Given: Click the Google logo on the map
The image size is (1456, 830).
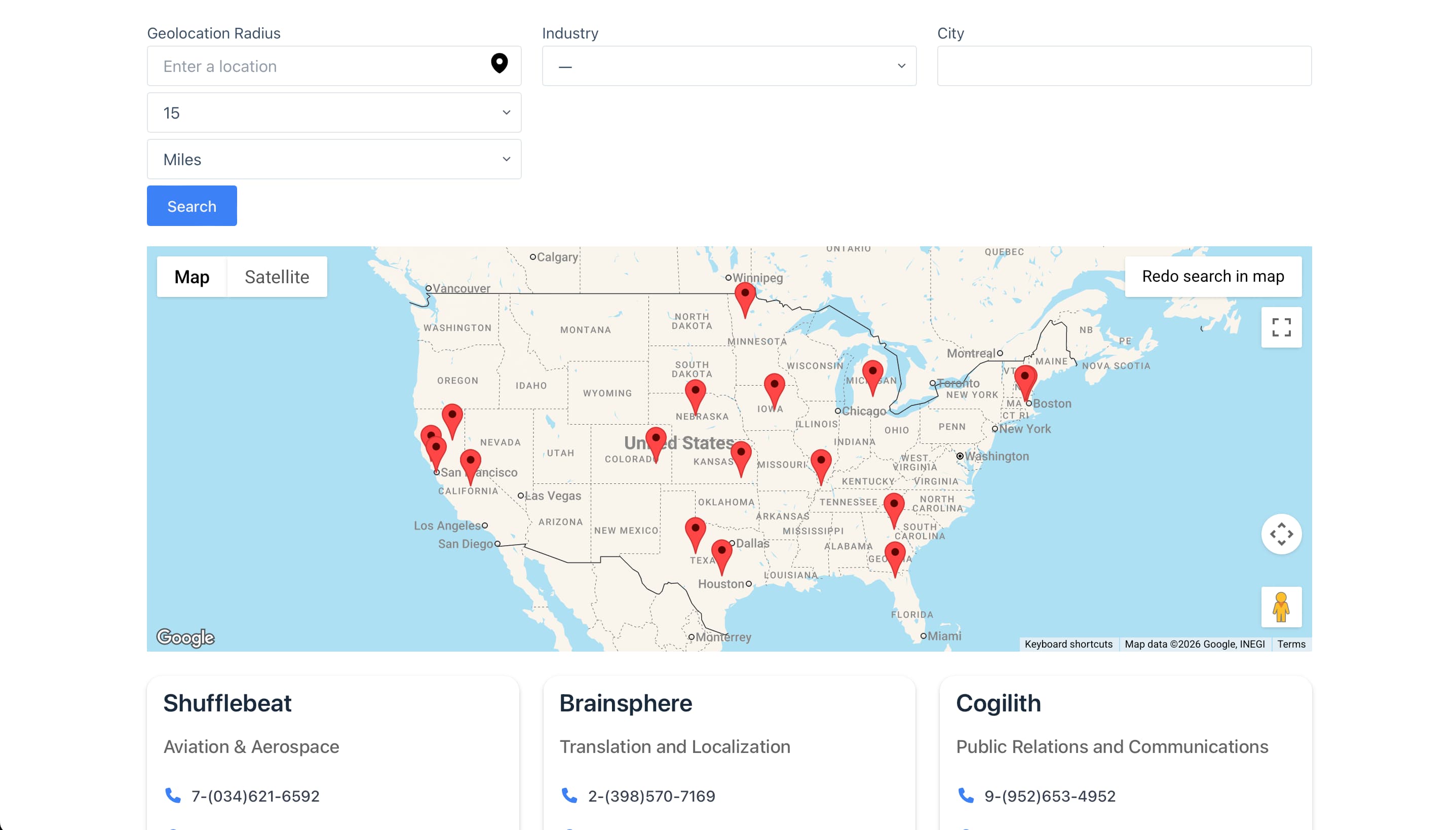Looking at the screenshot, I should pyautogui.click(x=184, y=637).
